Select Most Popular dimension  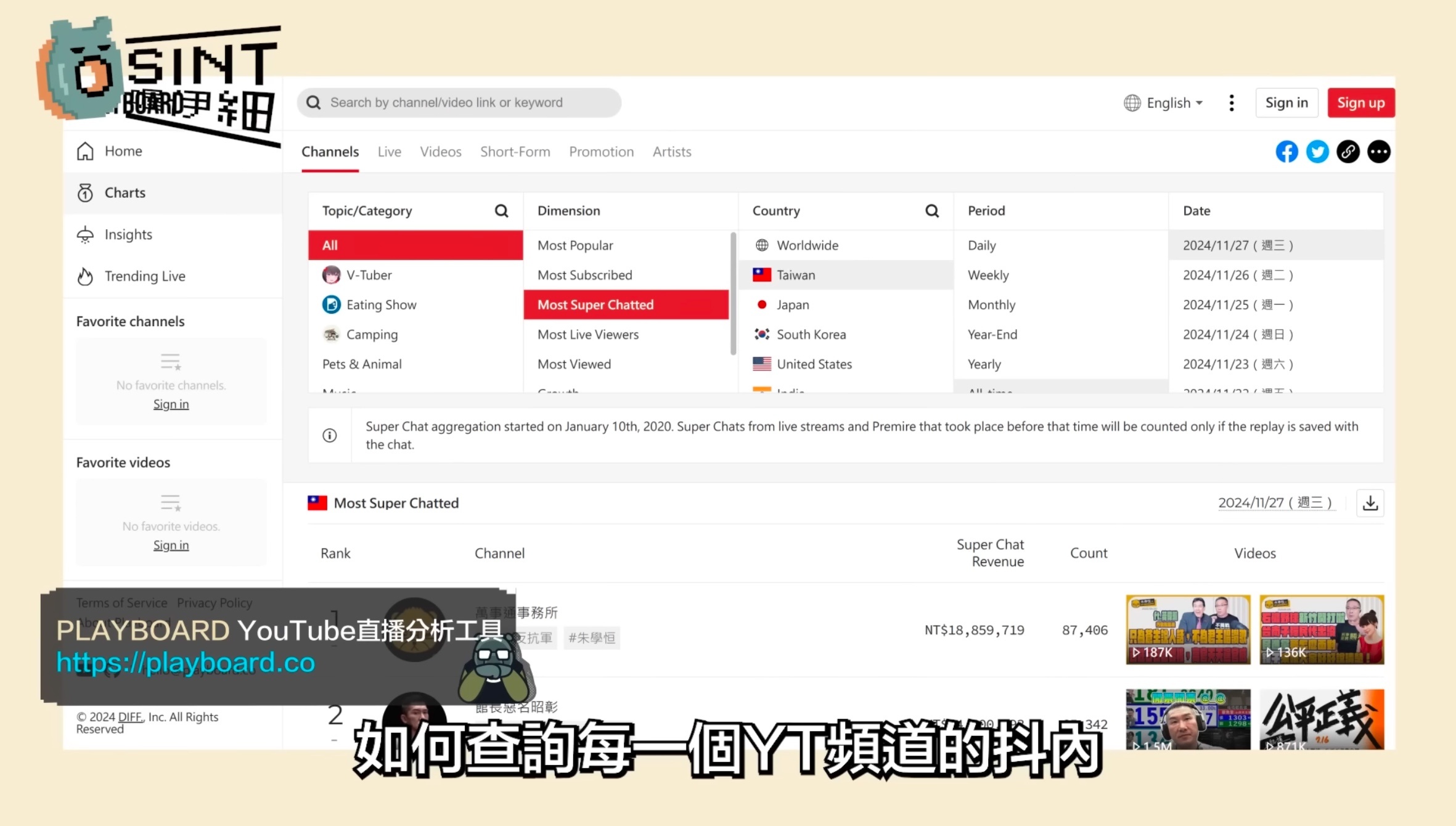tap(626, 245)
